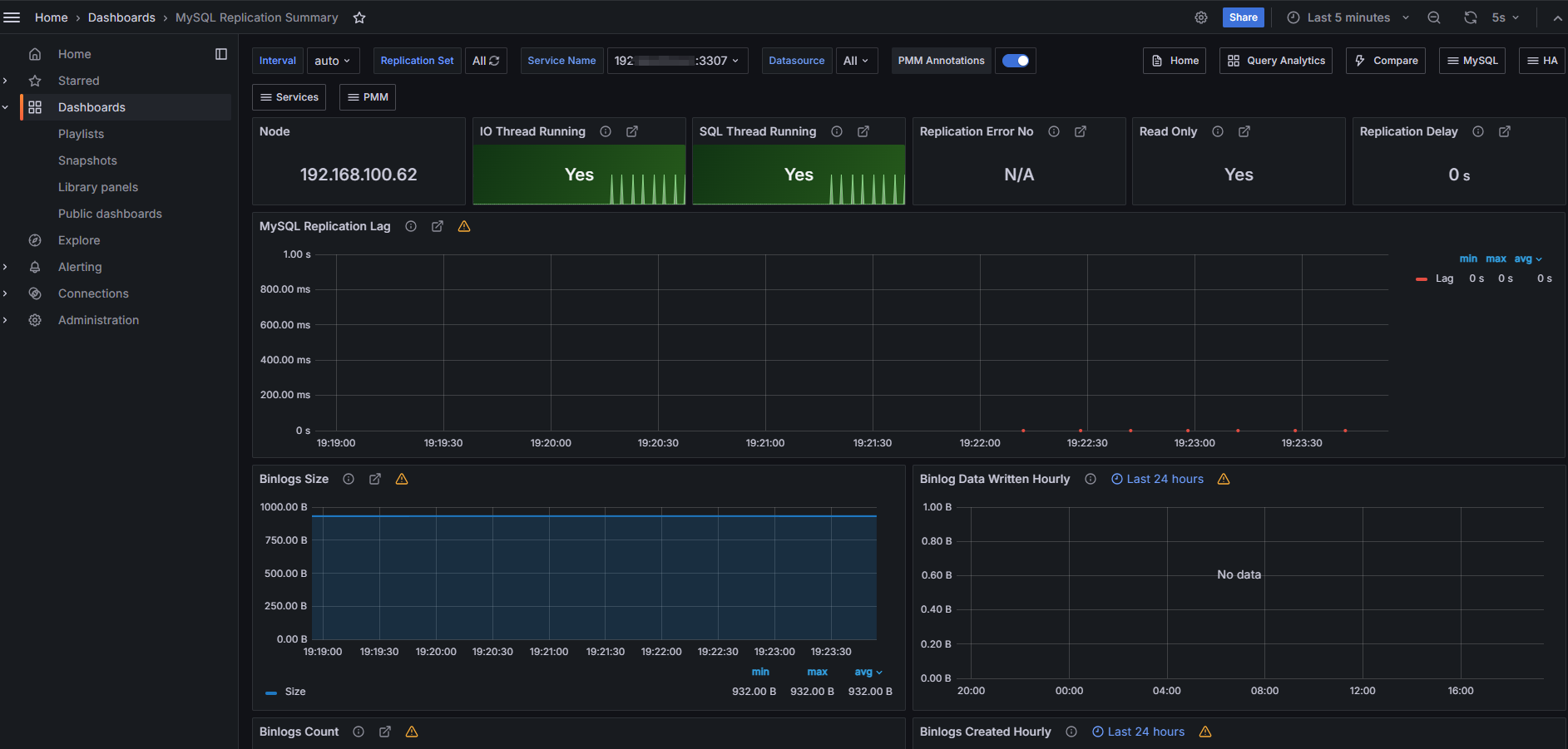The height and width of the screenshot is (749, 1568).
Task: Click the Share button
Action: click(1243, 17)
